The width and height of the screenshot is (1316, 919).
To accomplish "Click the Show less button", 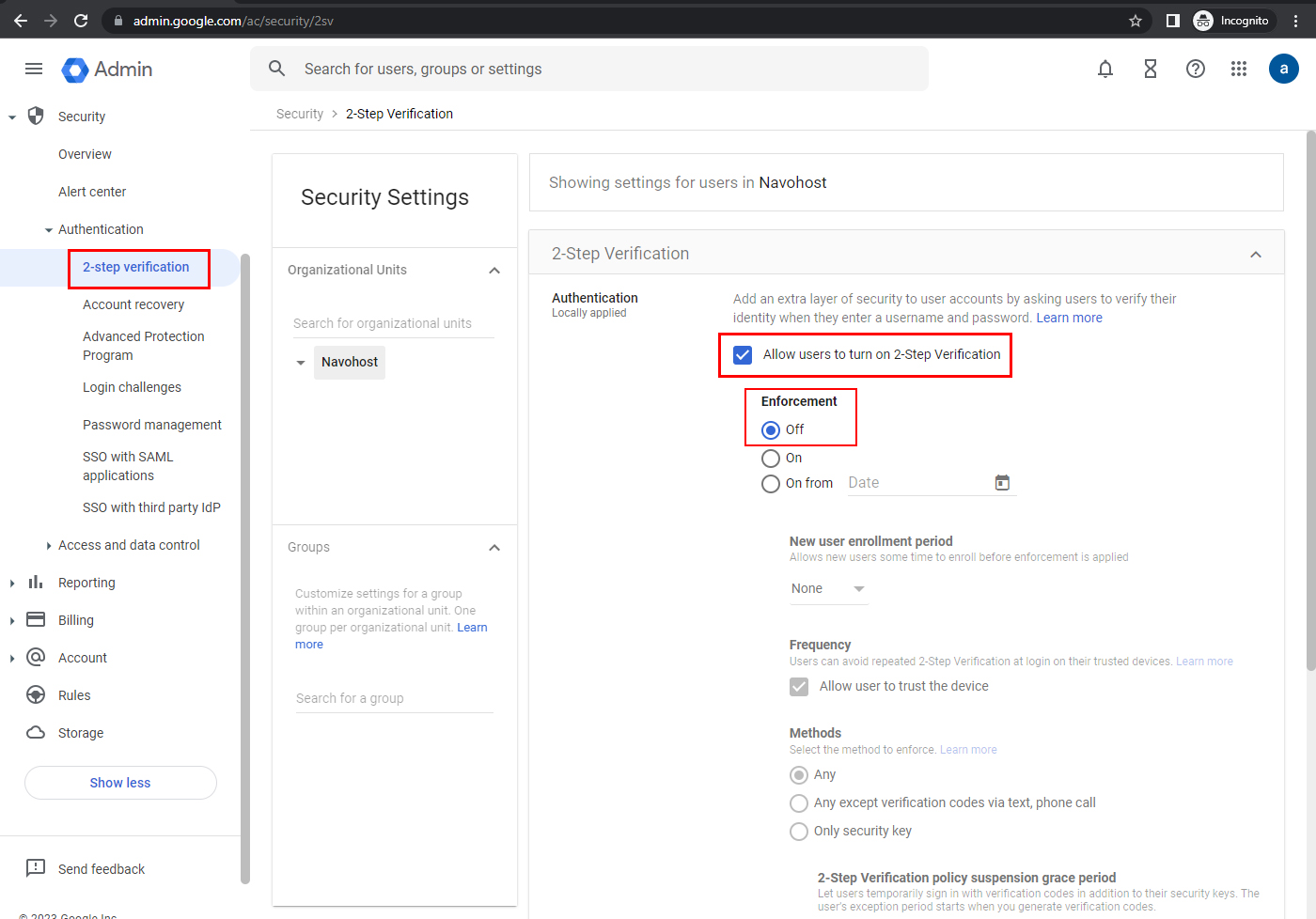I will [x=120, y=783].
